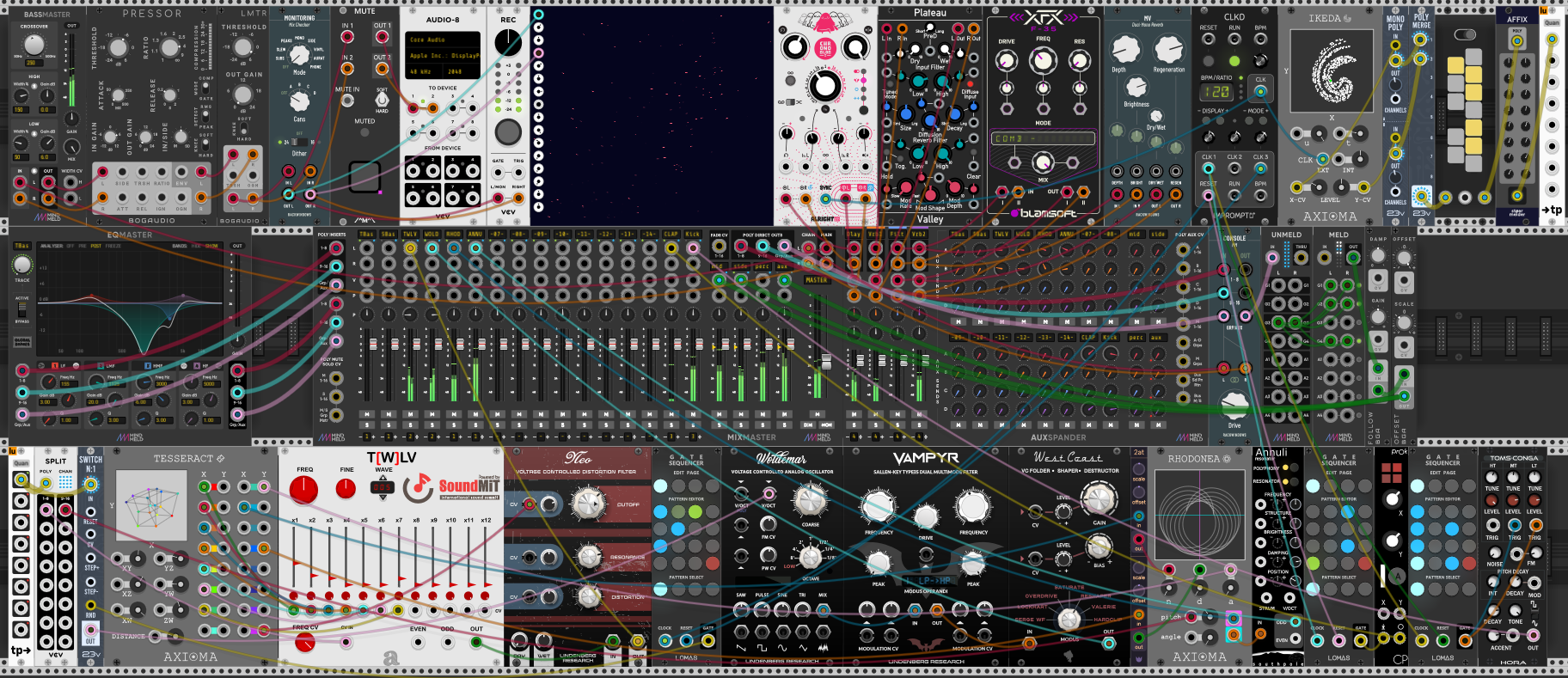Screen dimensions: 1568x678
Task: Toggle the large square mute button on MUTE
Action: pos(364,177)
